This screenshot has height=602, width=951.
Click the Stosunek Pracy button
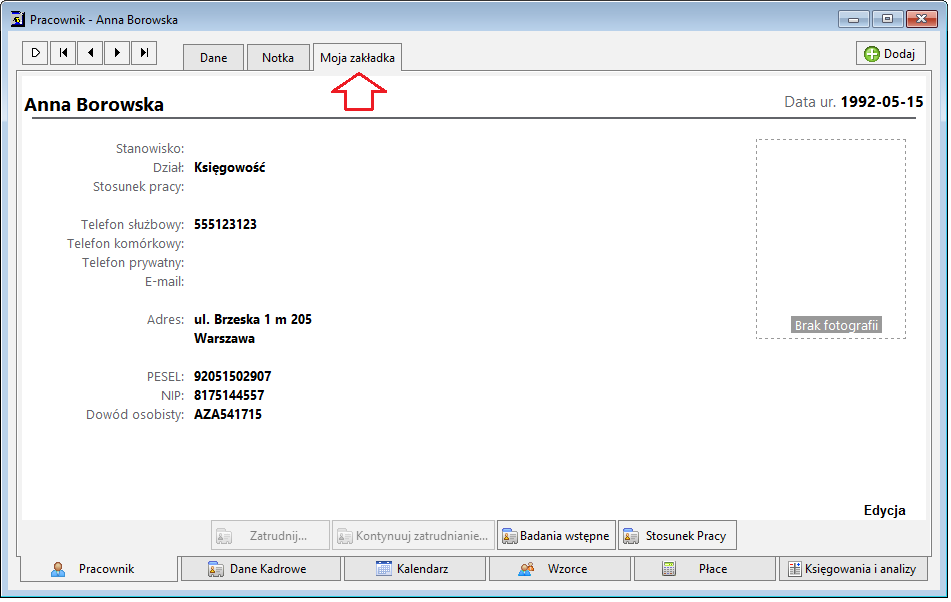click(677, 536)
